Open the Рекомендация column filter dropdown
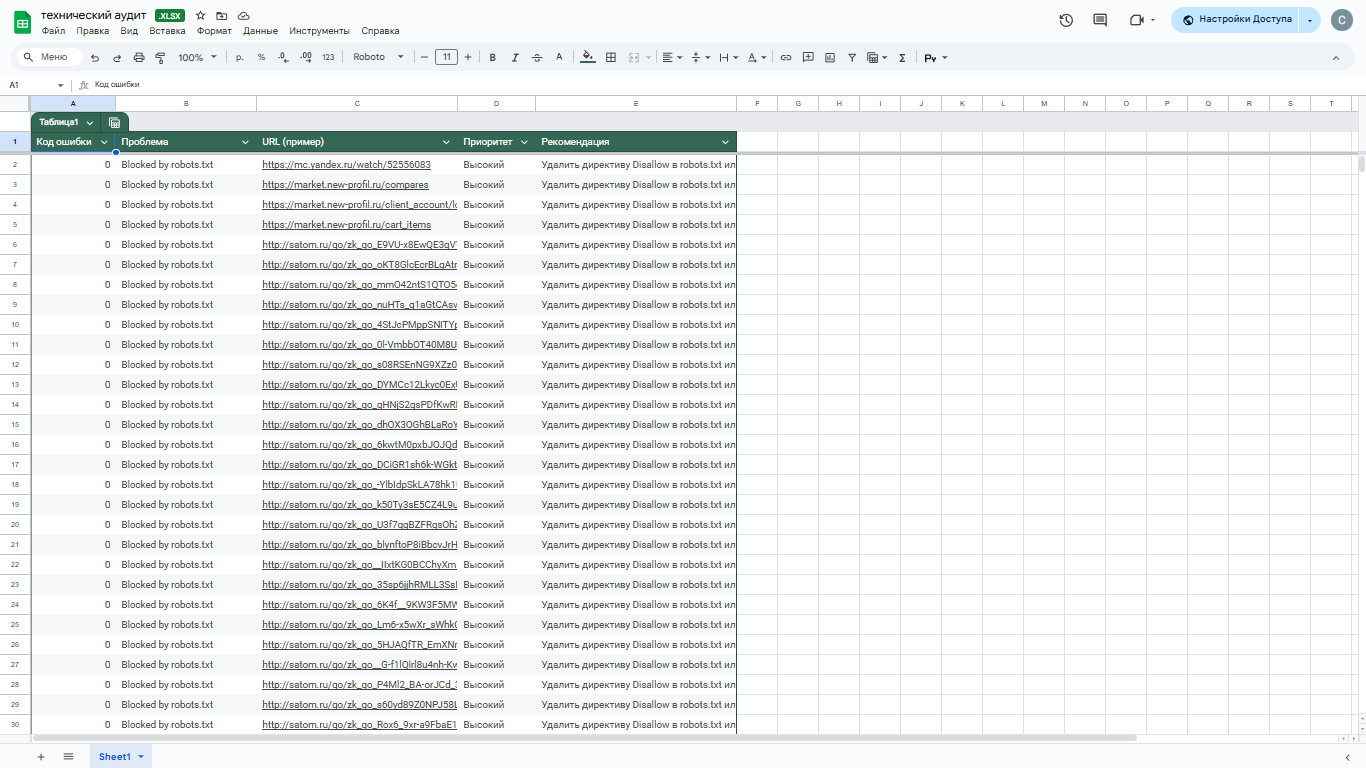The image size is (1366, 768). coord(725,142)
